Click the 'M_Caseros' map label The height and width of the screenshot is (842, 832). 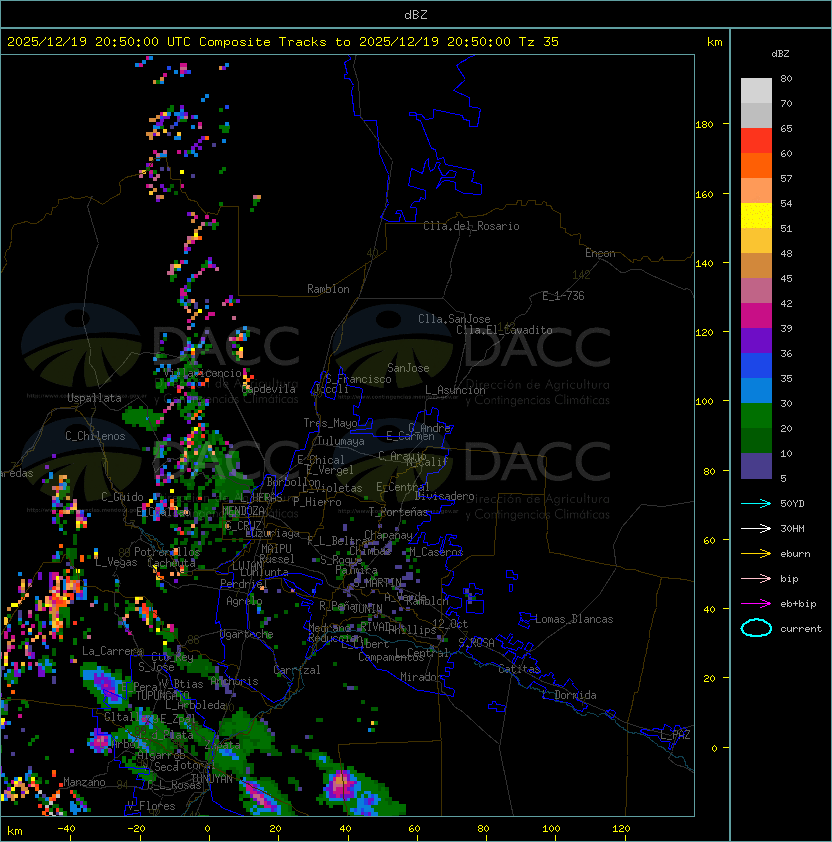point(436,551)
